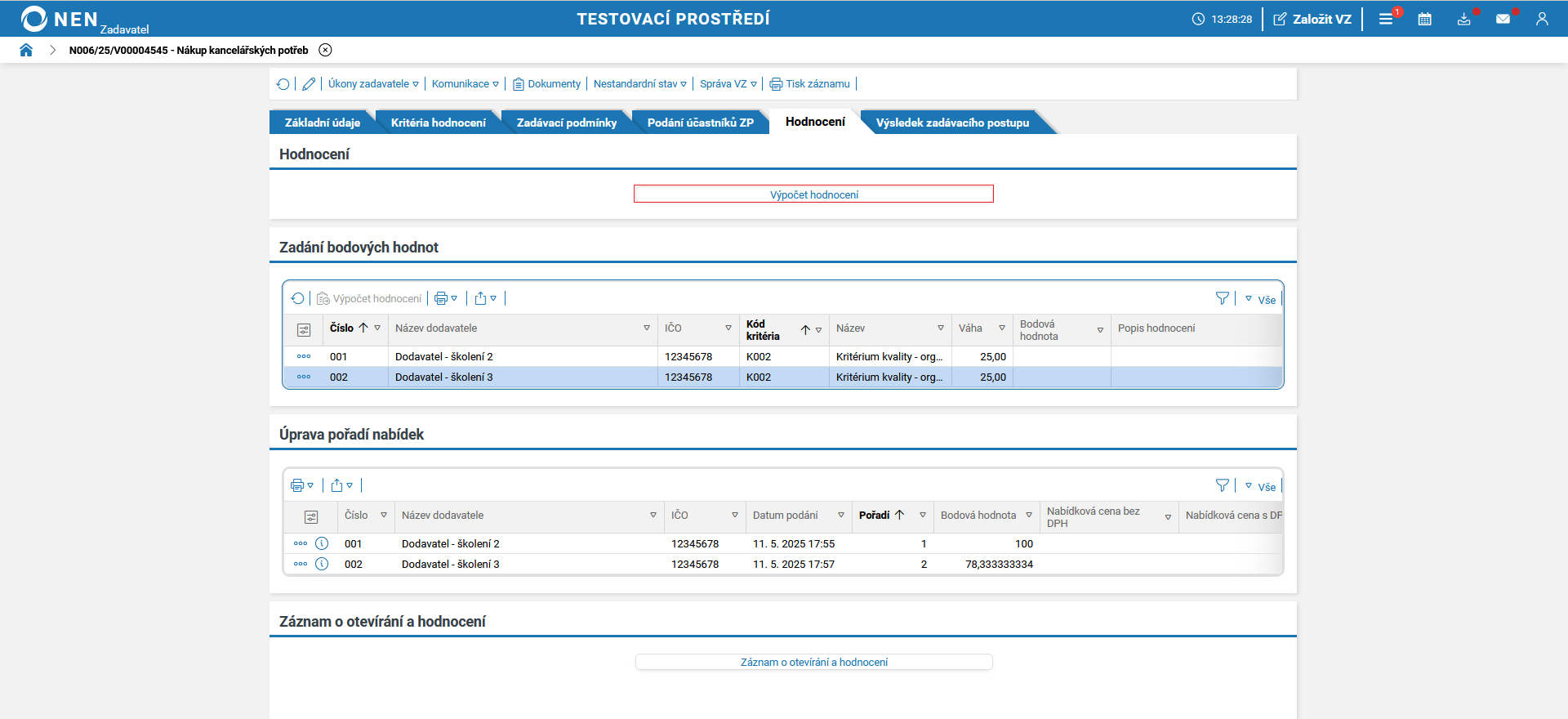Expand the Komunikace menu
The width and height of the screenshot is (1568, 719).
point(465,84)
